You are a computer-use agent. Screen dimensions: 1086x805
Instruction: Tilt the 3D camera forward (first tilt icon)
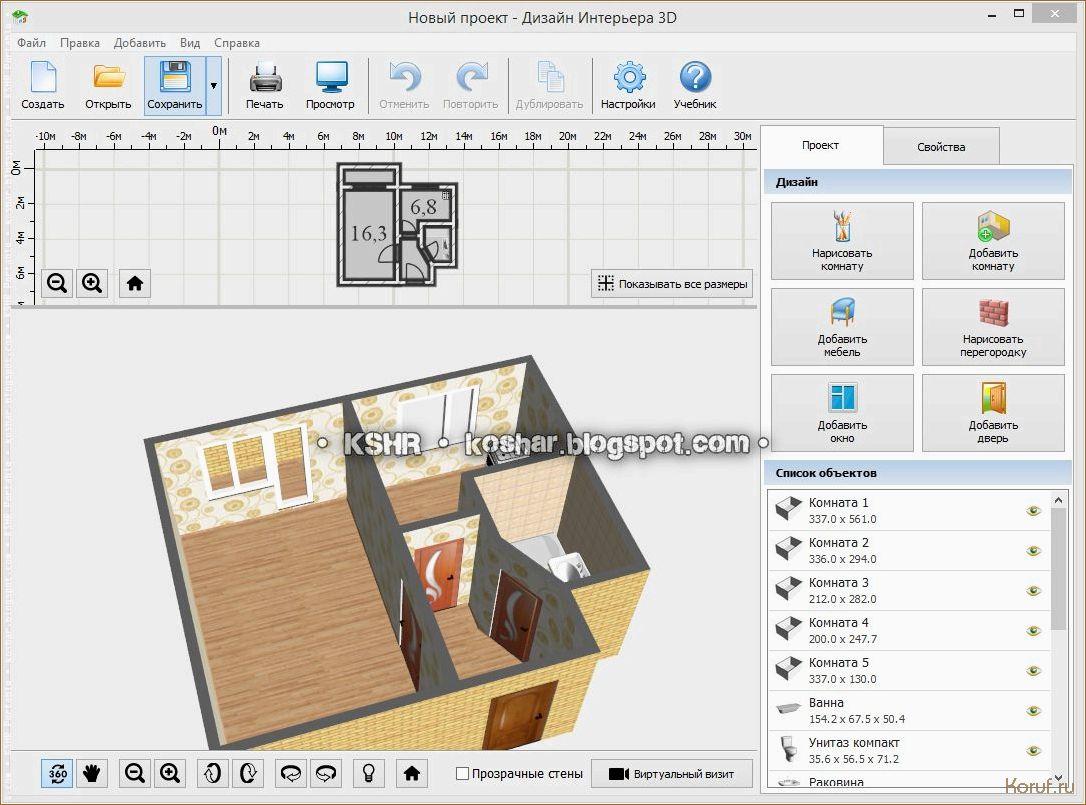(213, 773)
